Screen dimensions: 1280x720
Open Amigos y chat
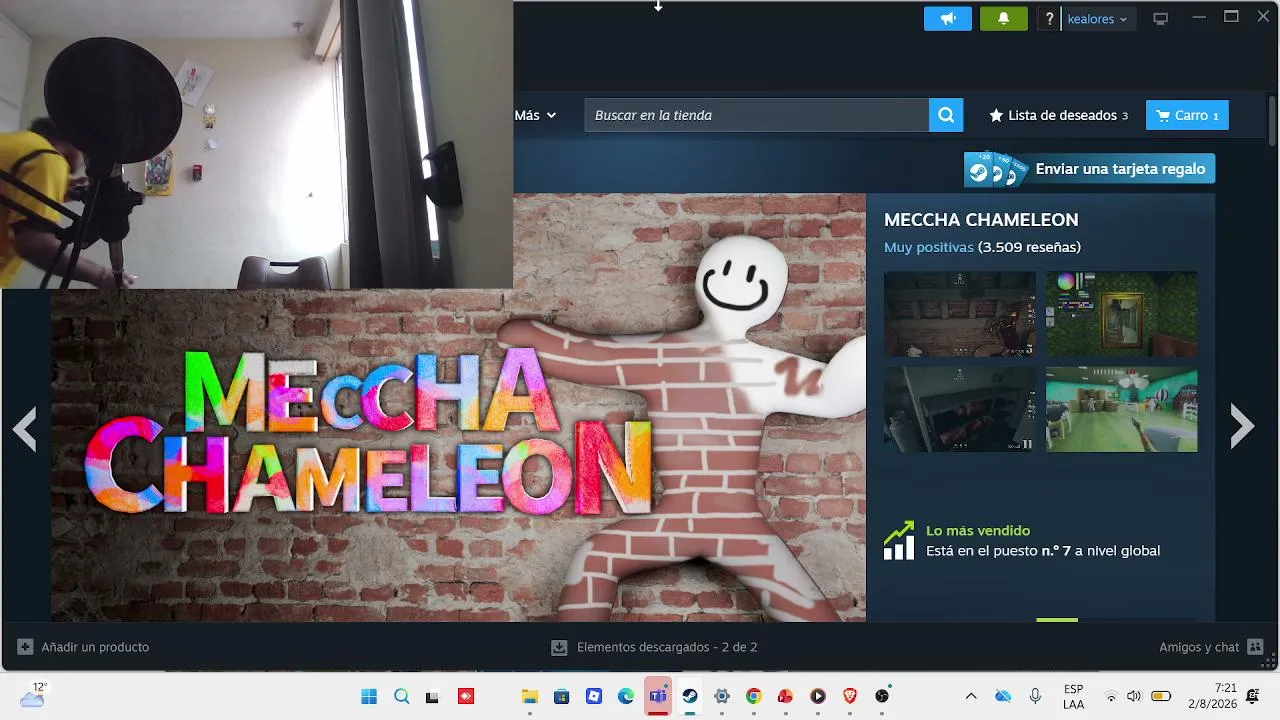(x=1211, y=647)
